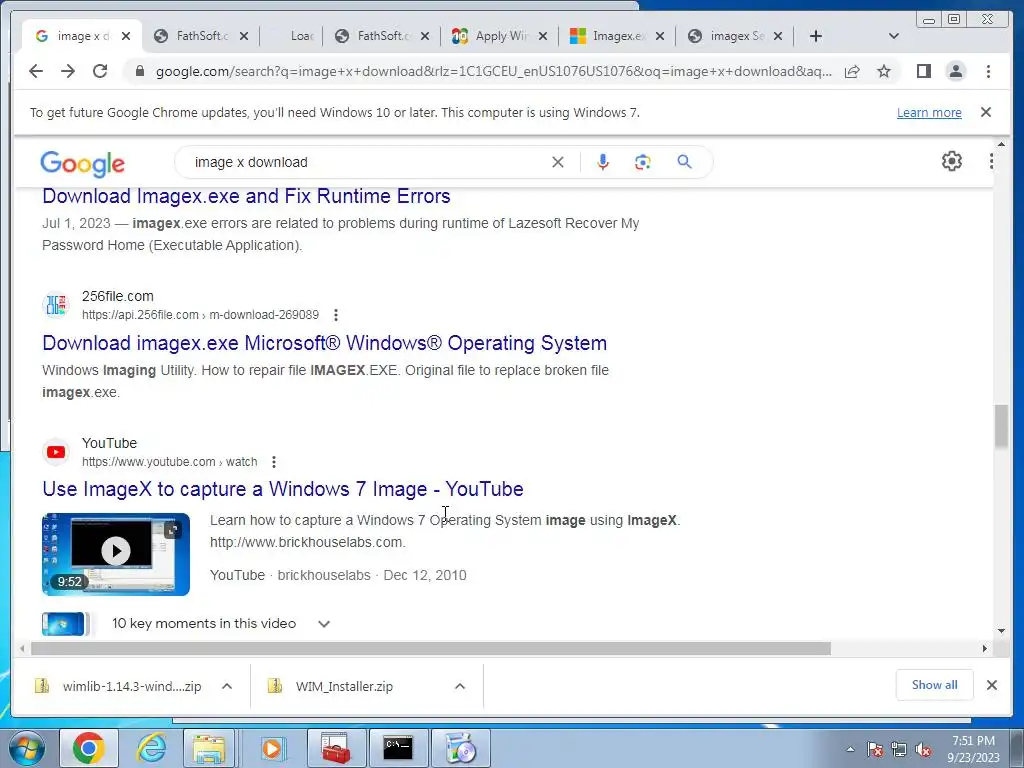The width and height of the screenshot is (1024, 768).
Task: Open the key moments preview thumbnail
Action: (x=64, y=624)
